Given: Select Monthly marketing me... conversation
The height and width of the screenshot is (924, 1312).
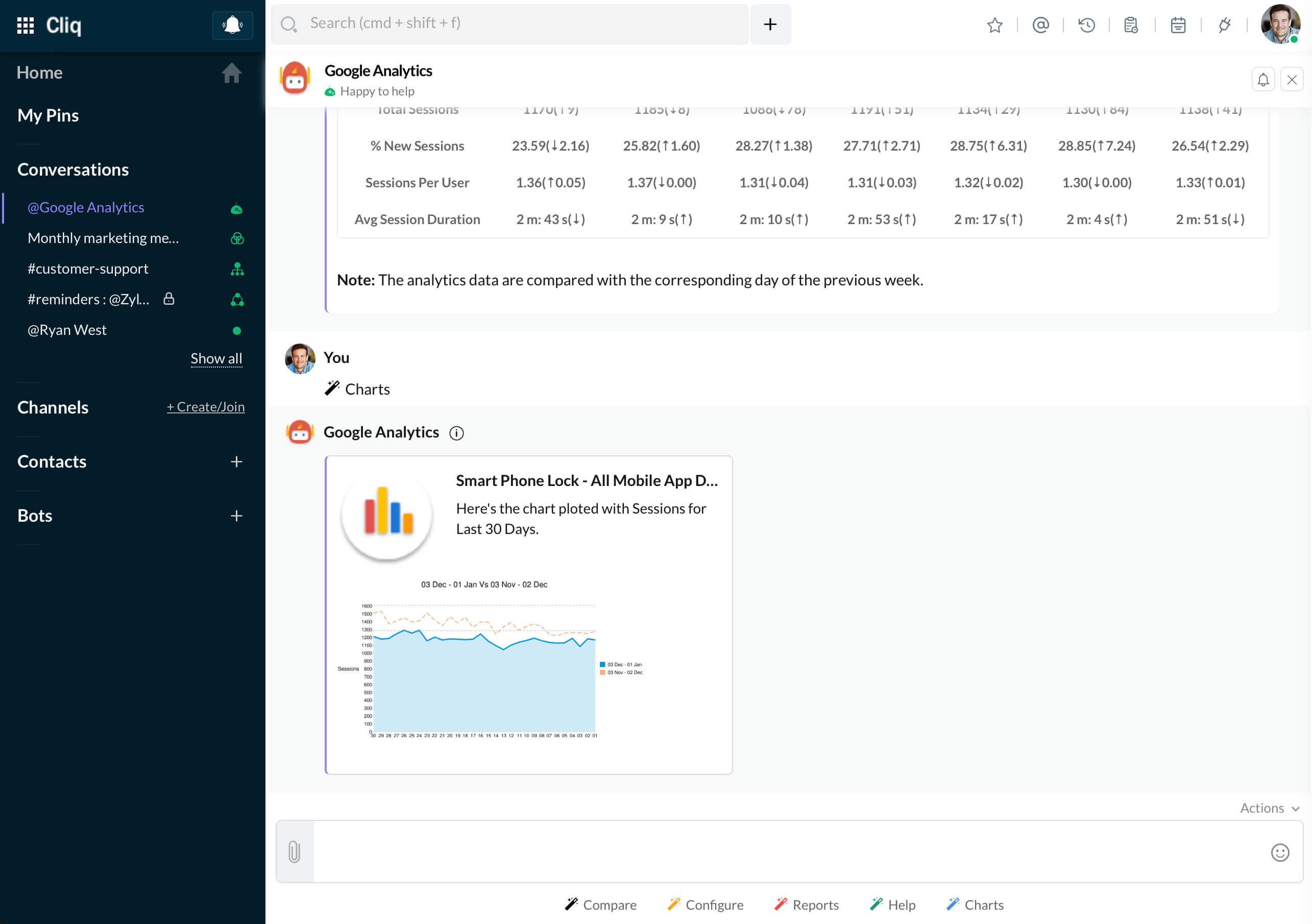Looking at the screenshot, I should [x=104, y=238].
